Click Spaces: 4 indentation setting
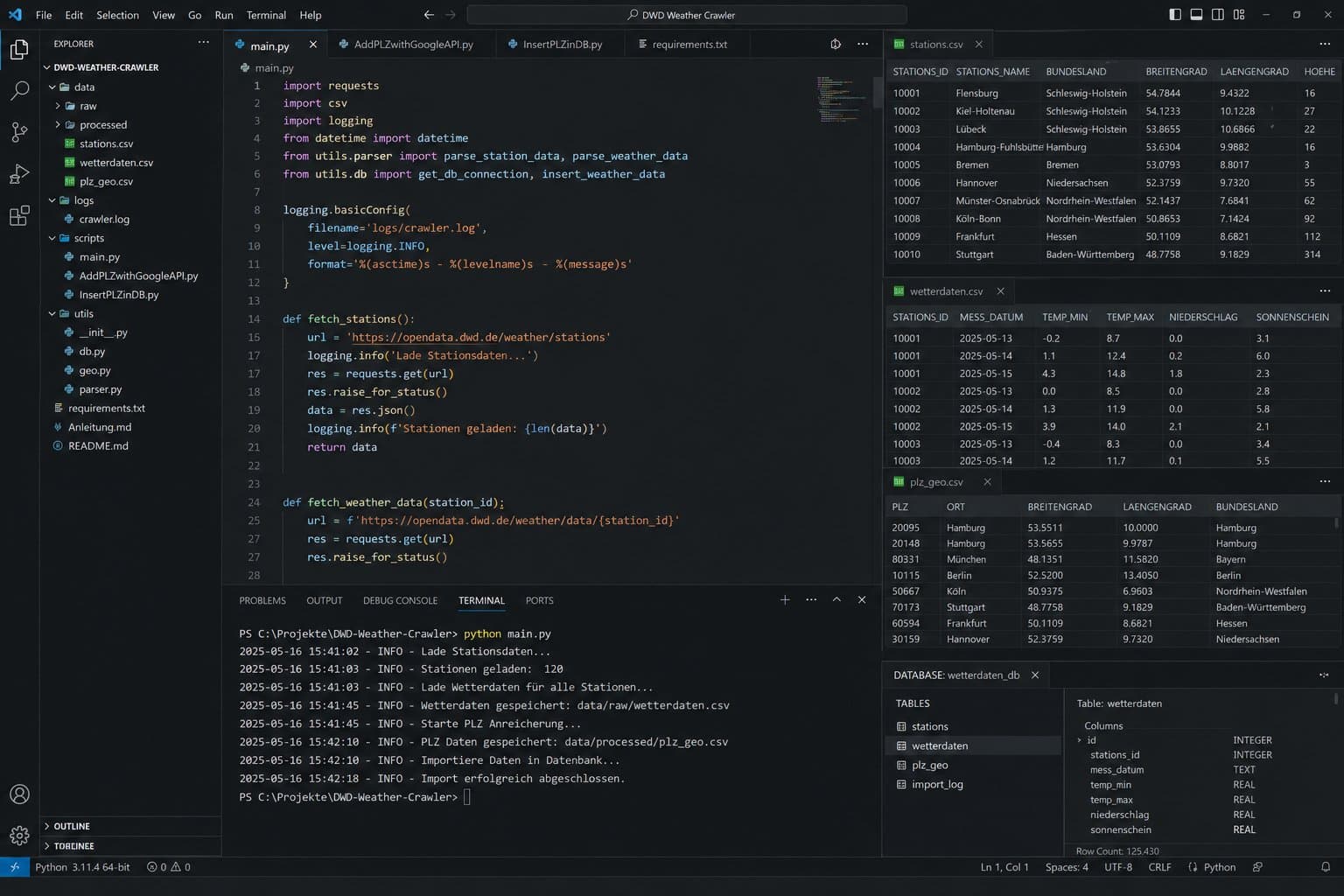The height and width of the screenshot is (896, 1344). click(1067, 867)
